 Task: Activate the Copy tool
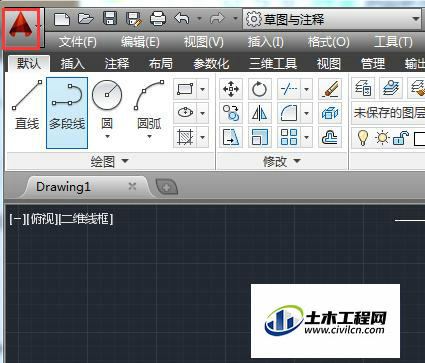point(231,113)
